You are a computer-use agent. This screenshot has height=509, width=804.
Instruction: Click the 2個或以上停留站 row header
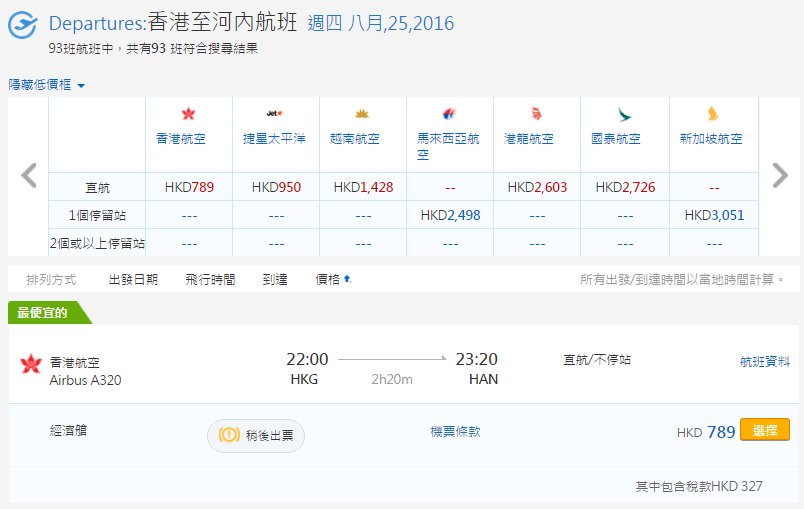pyautogui.click(x=97, y=243)
